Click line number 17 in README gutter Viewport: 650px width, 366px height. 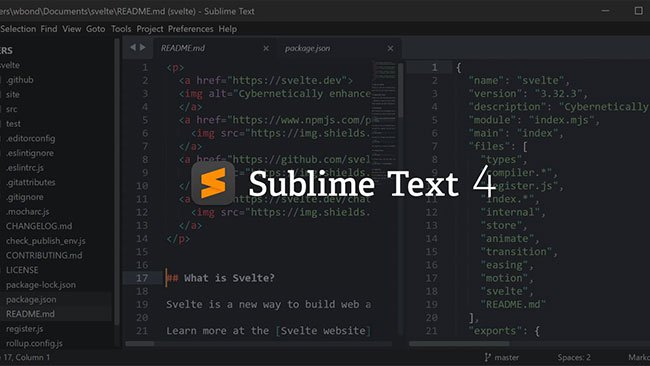142,278
